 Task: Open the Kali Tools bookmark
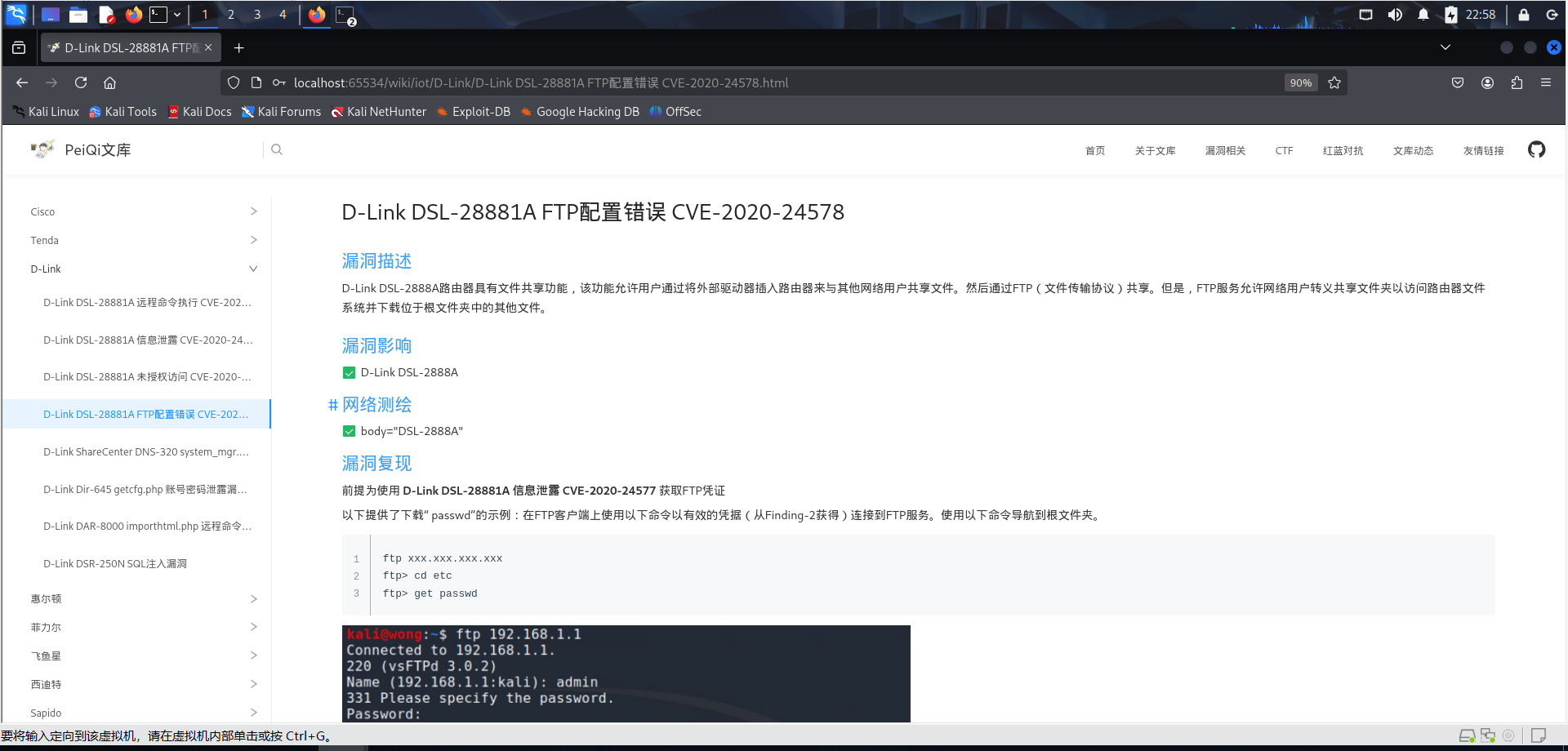coord(122,112)
